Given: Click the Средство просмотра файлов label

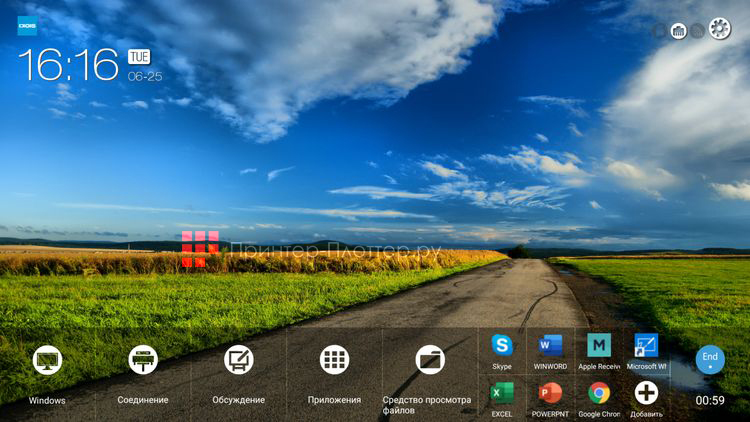Looking at the screenshot, I should coord(427,405).
